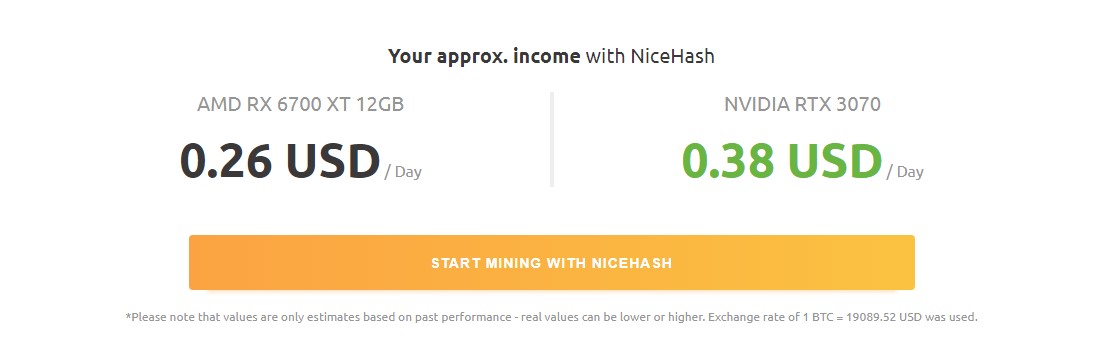Click the Start Mining with NiceHash button
Image resolution: width=1097 pixels, height=362 pixels.
[551, 263]
